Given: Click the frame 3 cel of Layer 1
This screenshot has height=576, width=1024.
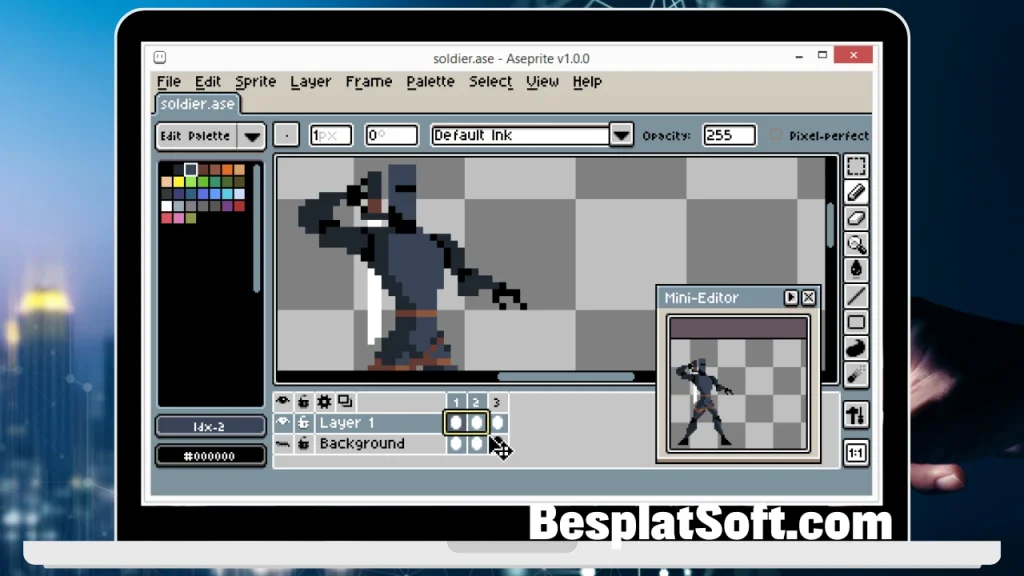Looking at the screenshot, I should (x=497, y=422).
